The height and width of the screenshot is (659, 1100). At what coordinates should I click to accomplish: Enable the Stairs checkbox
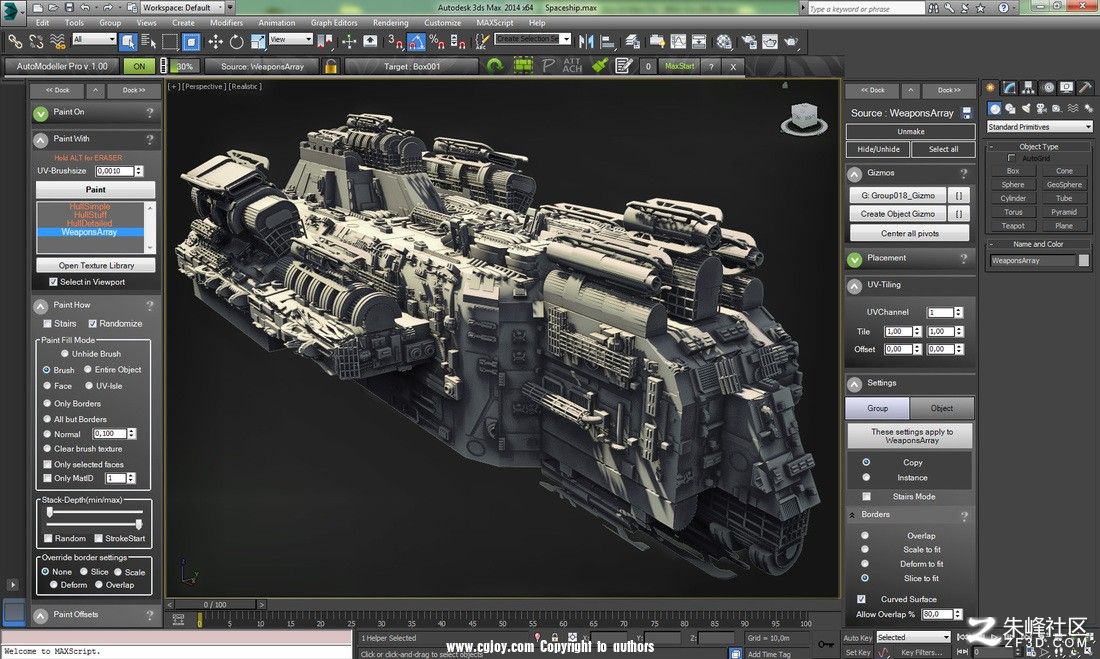click(47, 324)
